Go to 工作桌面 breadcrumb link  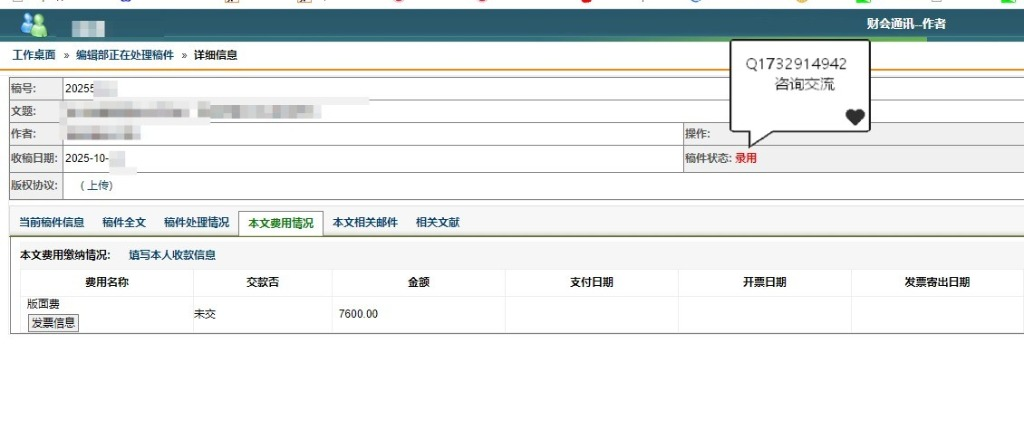click(x=35, y=55)
